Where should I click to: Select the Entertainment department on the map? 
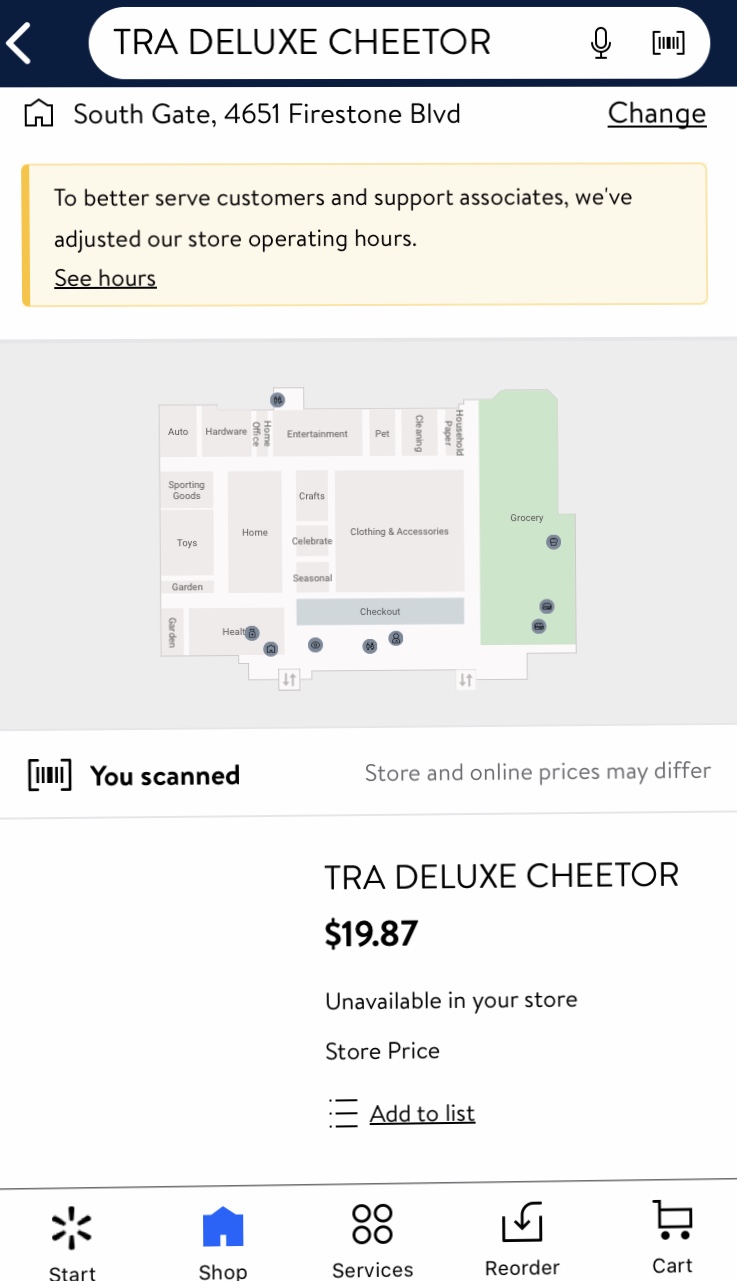pyautogui.click(x=317, y=433)
